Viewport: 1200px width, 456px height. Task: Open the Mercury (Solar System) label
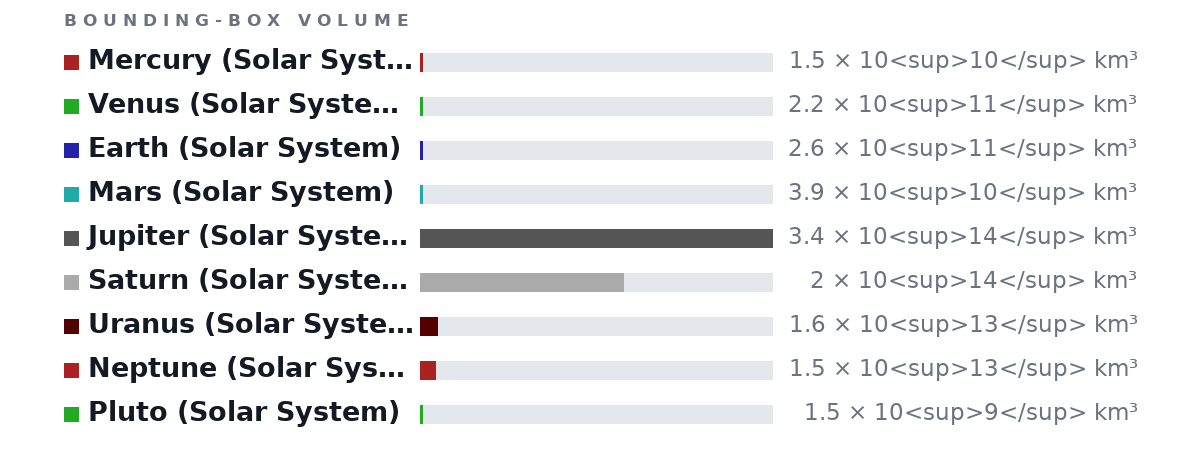coord(250,61)
